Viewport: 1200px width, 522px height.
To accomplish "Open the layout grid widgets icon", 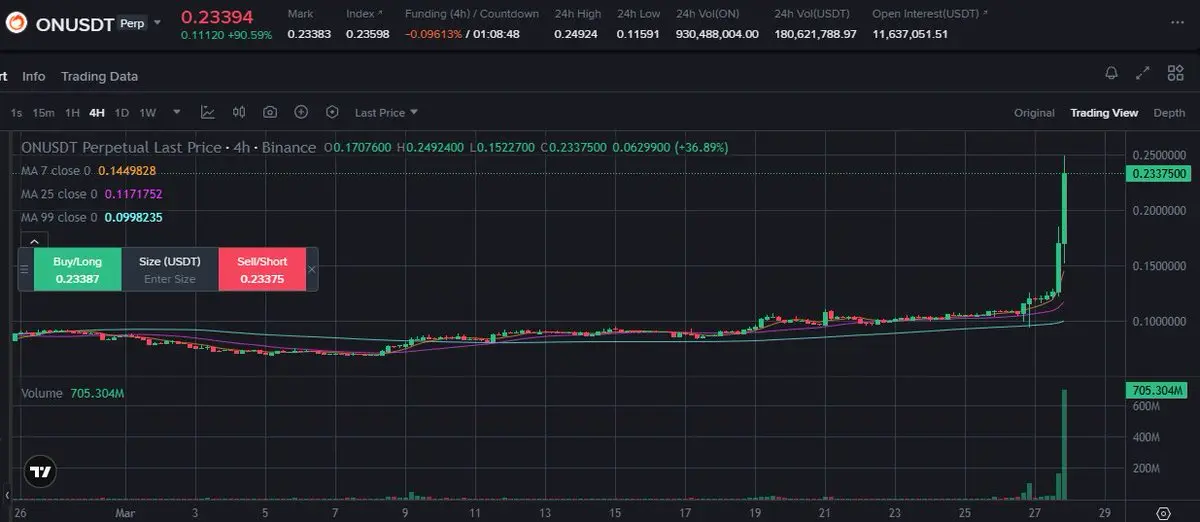I will click(1174, 73).
